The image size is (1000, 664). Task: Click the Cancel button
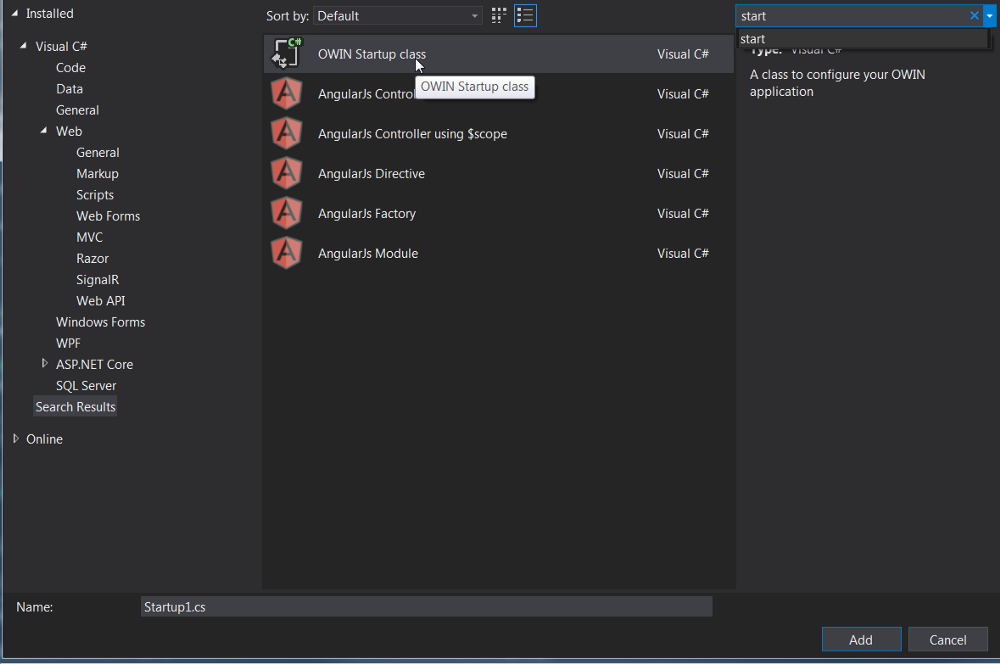(x=947, y=639)
